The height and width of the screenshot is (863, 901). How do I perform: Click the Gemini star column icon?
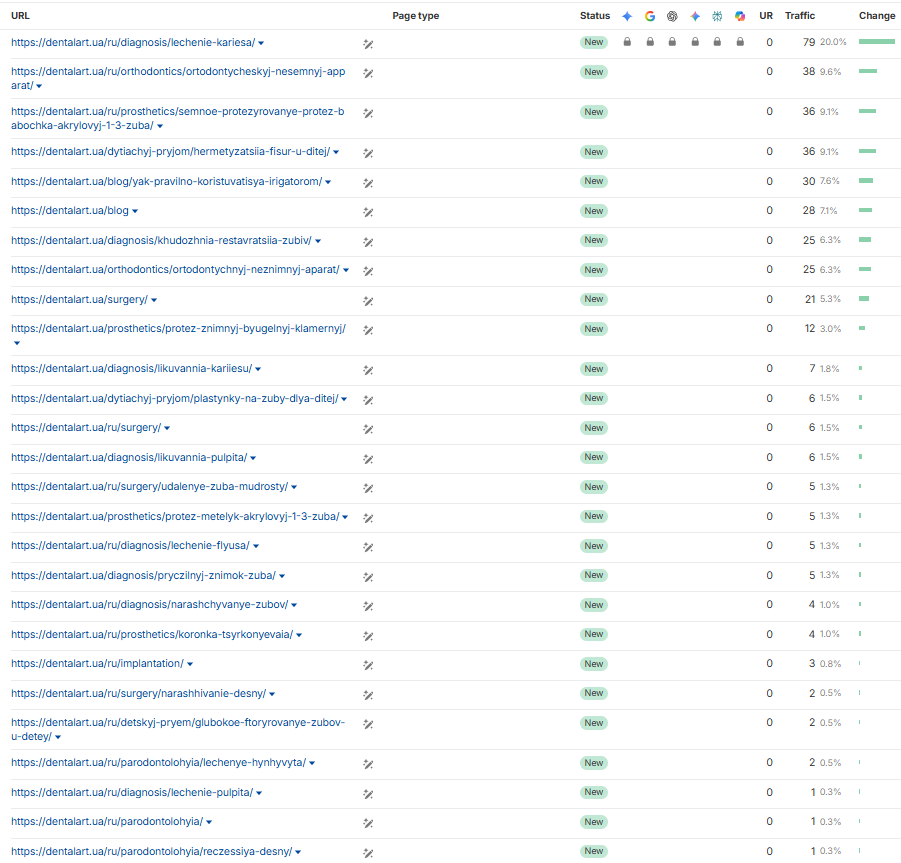pos(695,16)
